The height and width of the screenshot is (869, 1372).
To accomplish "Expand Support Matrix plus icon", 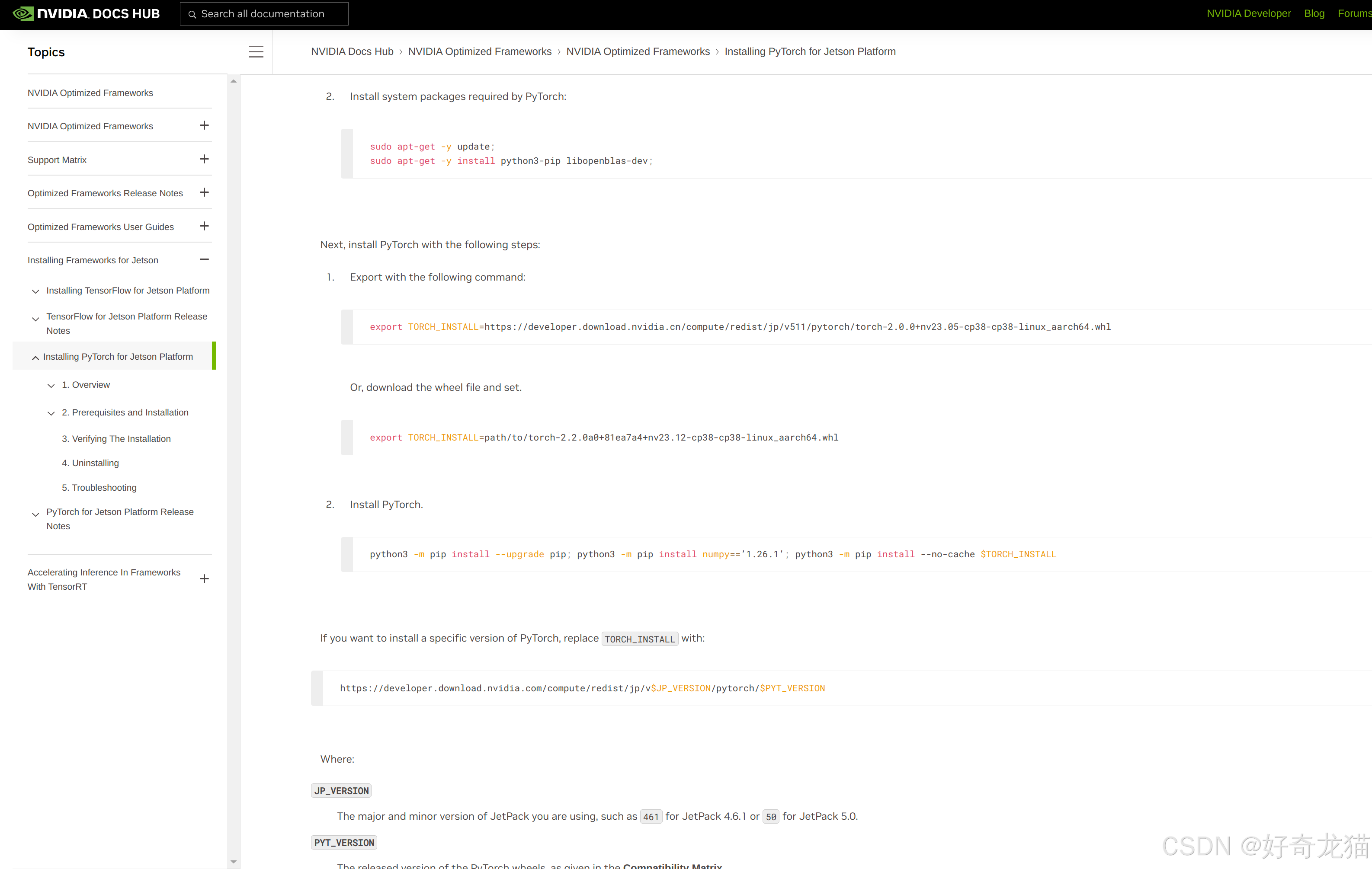I will [x=204, y=159].
